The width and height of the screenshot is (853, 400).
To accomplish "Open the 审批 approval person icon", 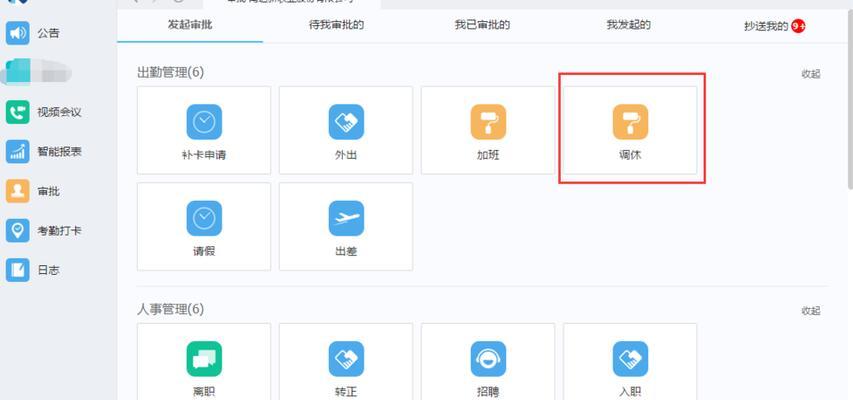I will 17,191.
